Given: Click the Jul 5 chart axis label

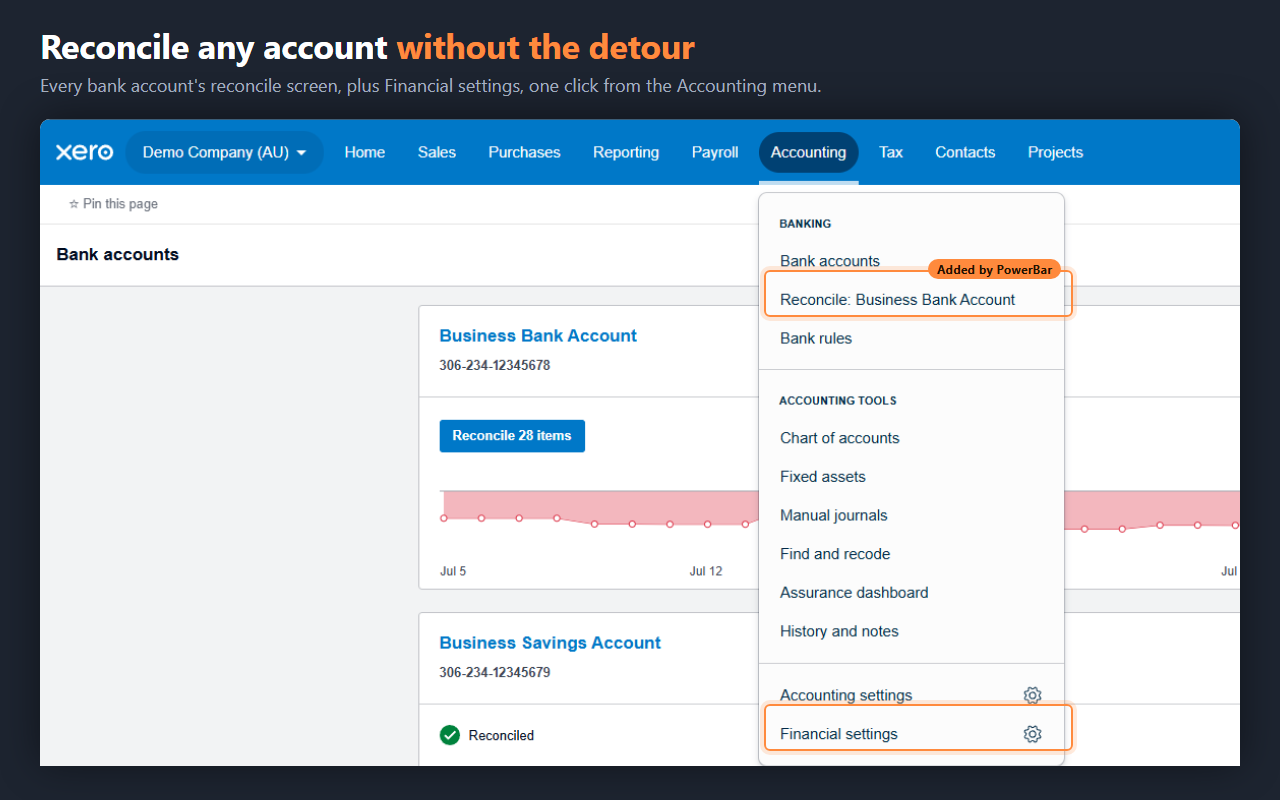Looking at the screenshot, I should (x=453, y=571).
